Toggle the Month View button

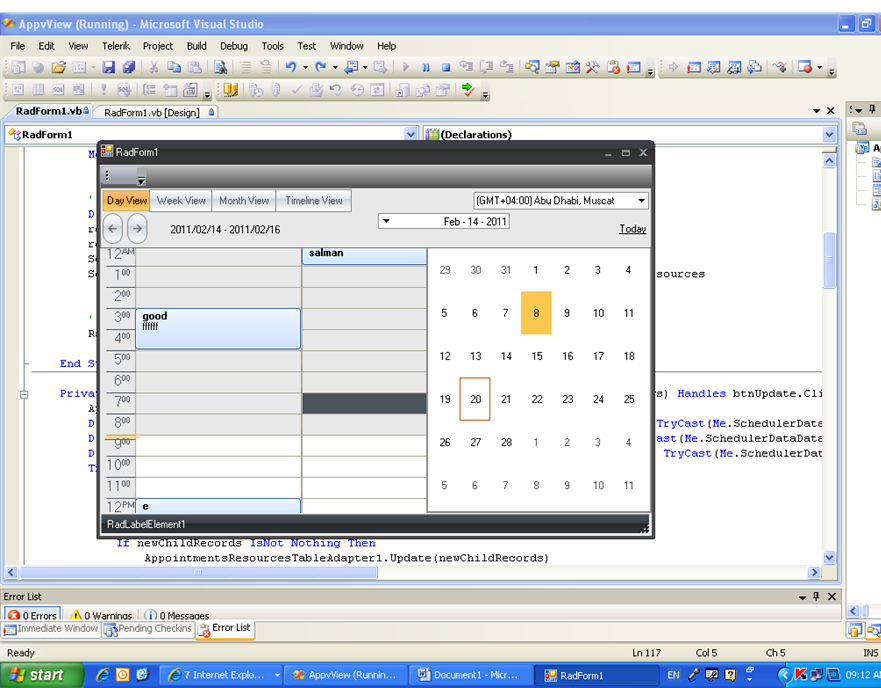244,201
